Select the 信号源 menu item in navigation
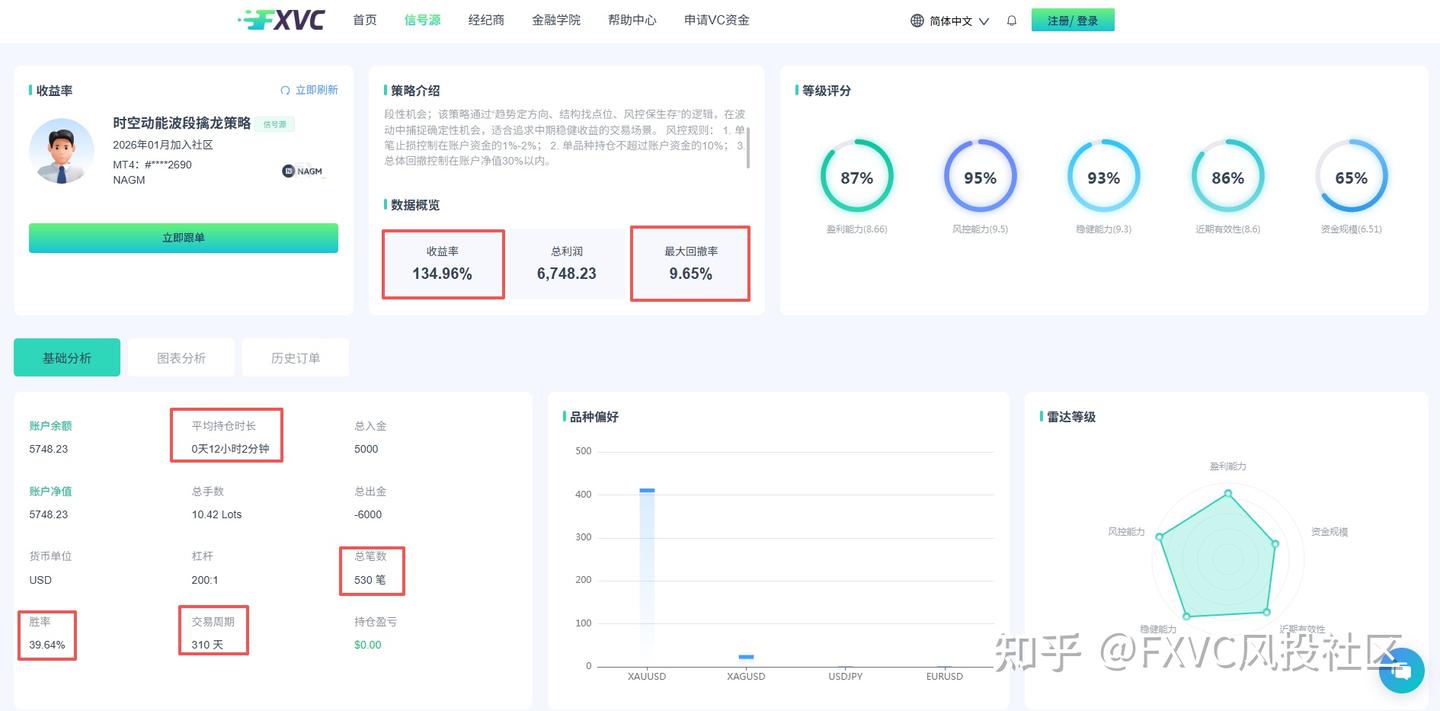 point(421,19)
